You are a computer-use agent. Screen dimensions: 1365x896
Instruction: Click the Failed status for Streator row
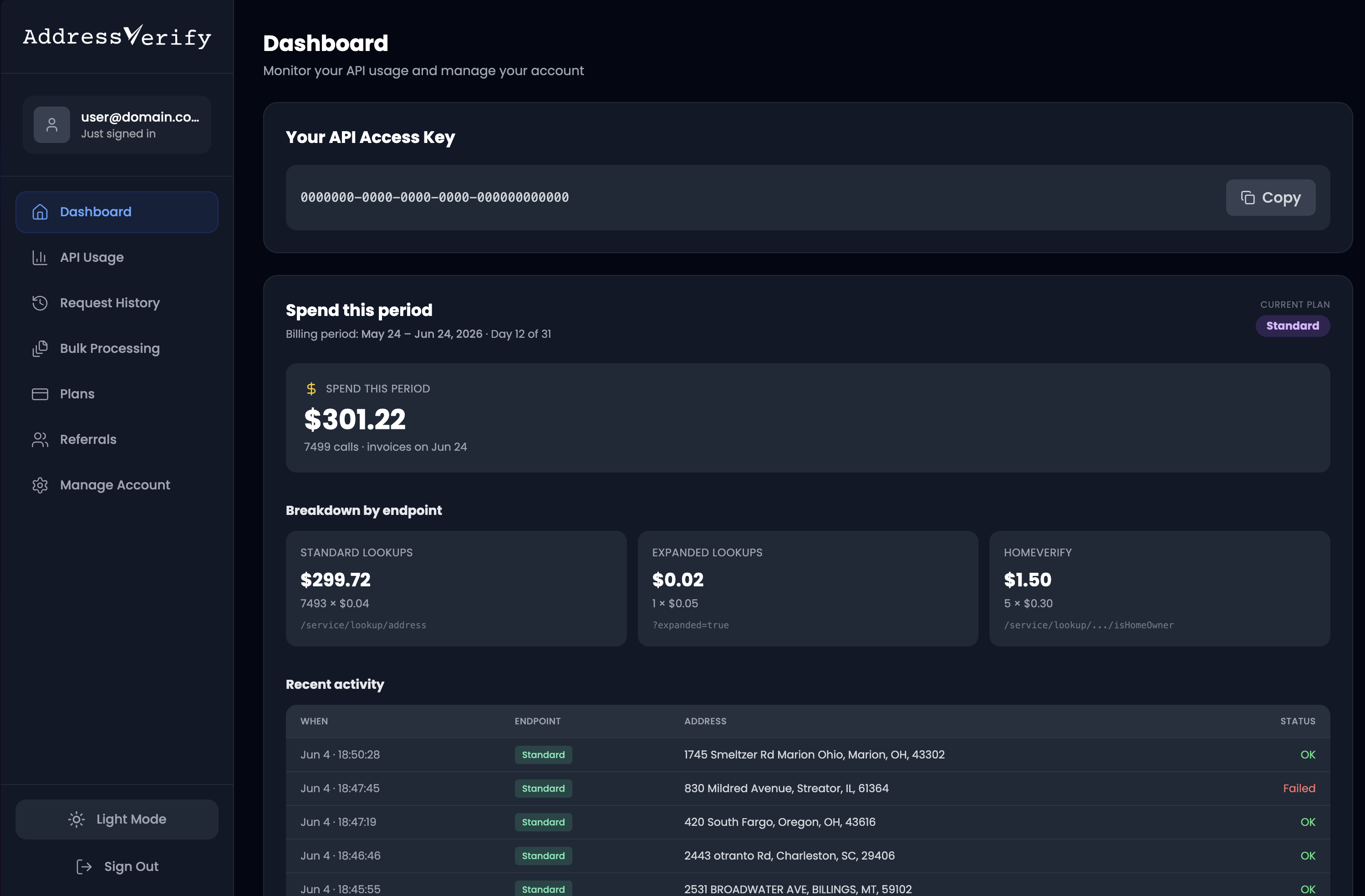coord(1299,789)
